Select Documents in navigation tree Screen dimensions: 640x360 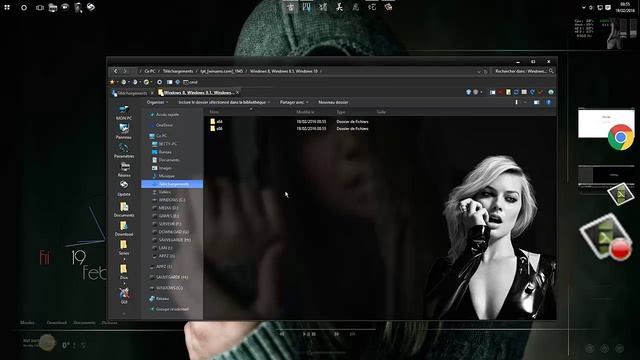tap(165, 160)
